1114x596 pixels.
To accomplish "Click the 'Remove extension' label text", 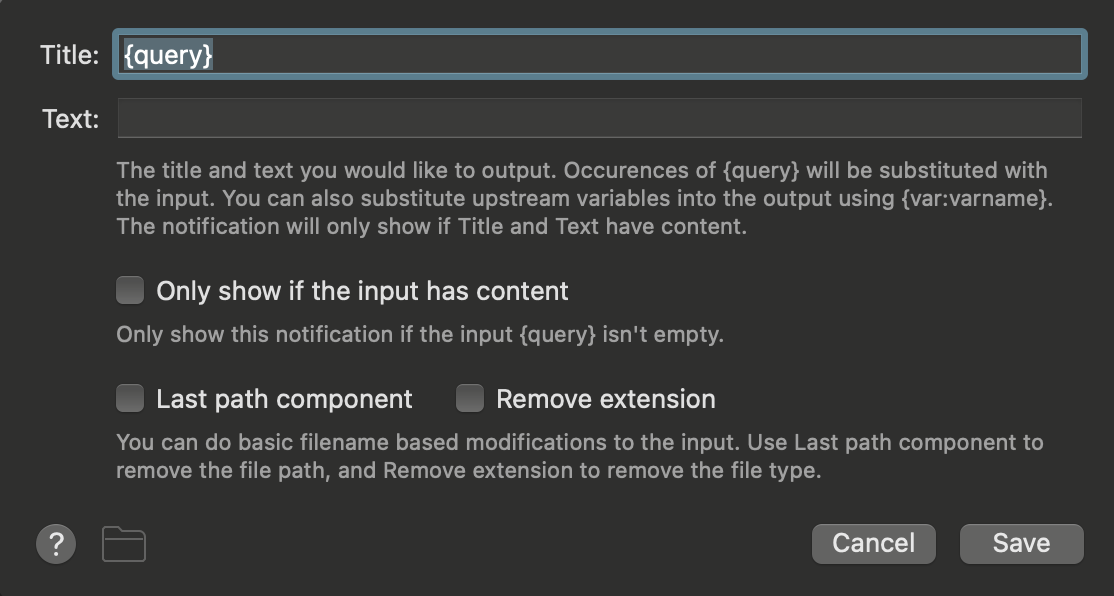I will click(605, 400).
